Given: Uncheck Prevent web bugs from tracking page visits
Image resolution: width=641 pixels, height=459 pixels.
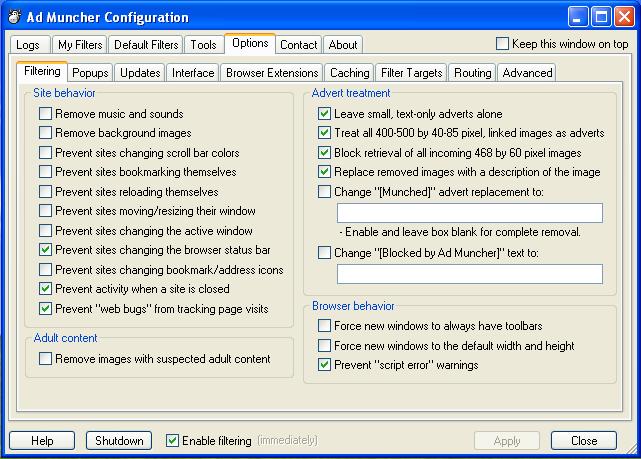Looking at the screenshot, I should 45,309.
